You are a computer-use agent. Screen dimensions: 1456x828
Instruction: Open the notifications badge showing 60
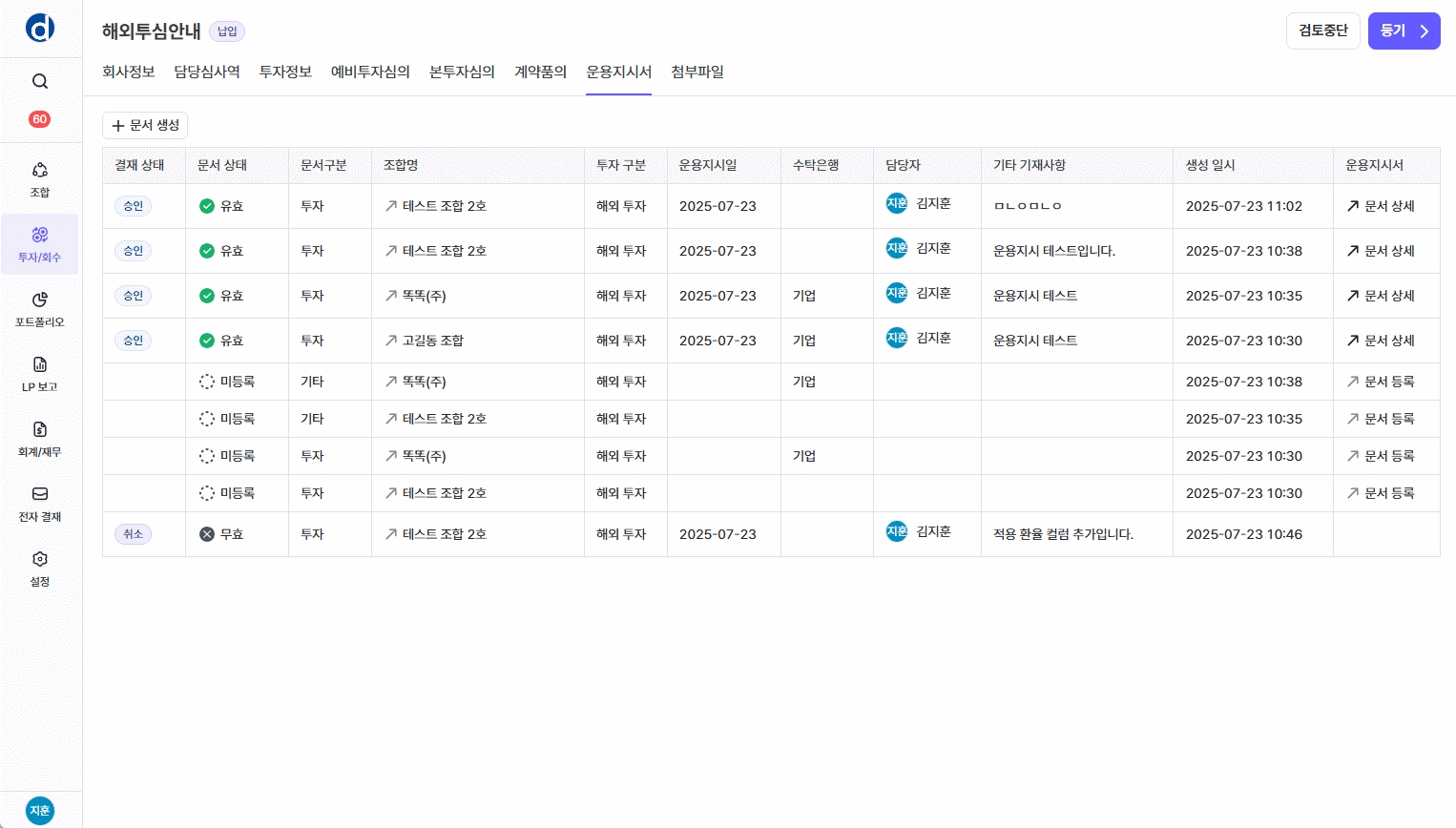click(40, 119)
